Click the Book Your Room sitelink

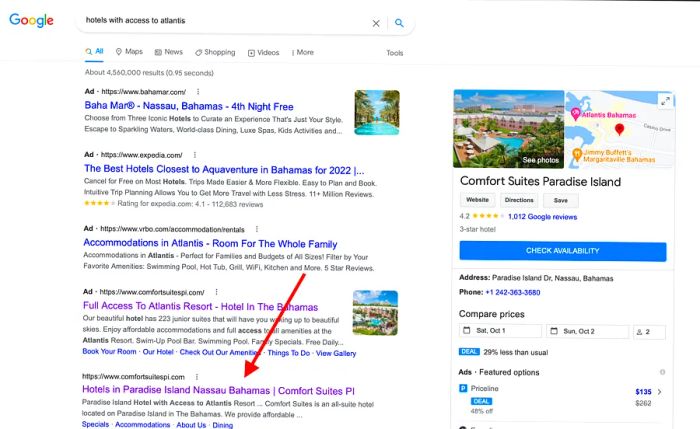(109, 352)
